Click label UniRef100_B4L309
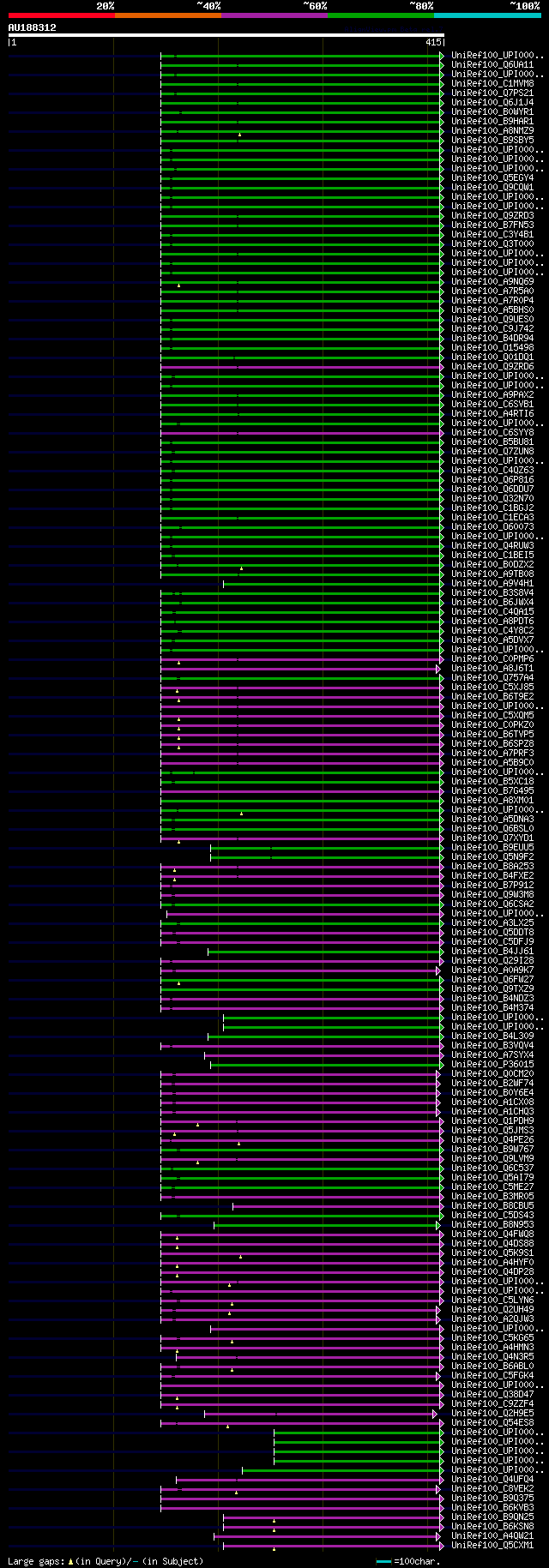Screen dimensions: 549x1568 click(492, 1036)
